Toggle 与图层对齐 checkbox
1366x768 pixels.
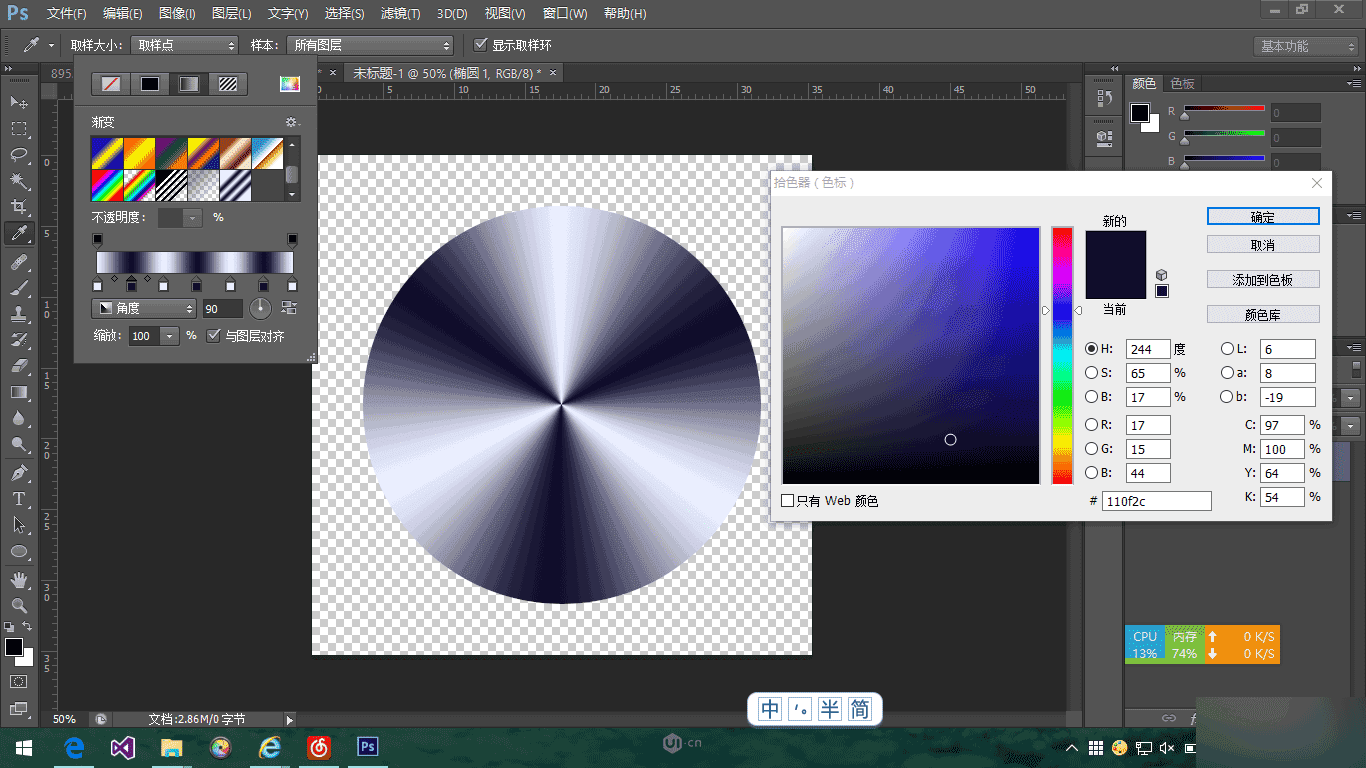pos(213,336)
